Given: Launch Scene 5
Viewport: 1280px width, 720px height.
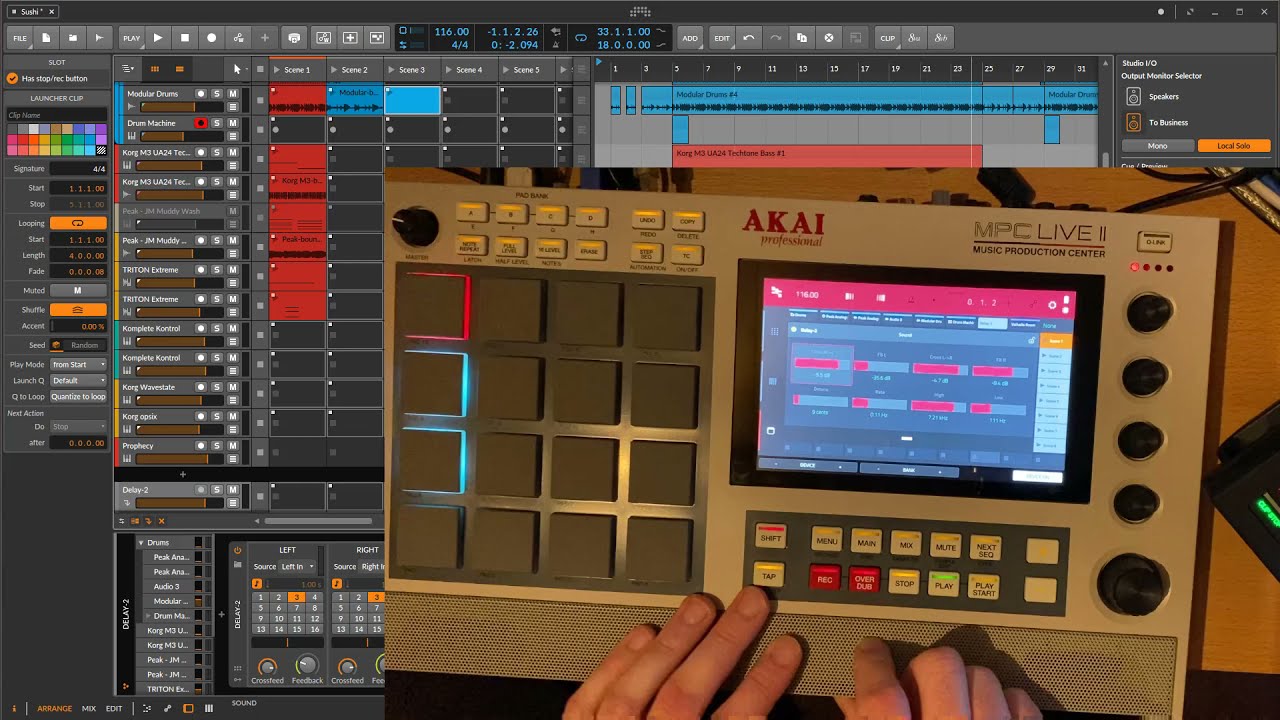Looking at the screenshot, I should (x=507, y=70).
